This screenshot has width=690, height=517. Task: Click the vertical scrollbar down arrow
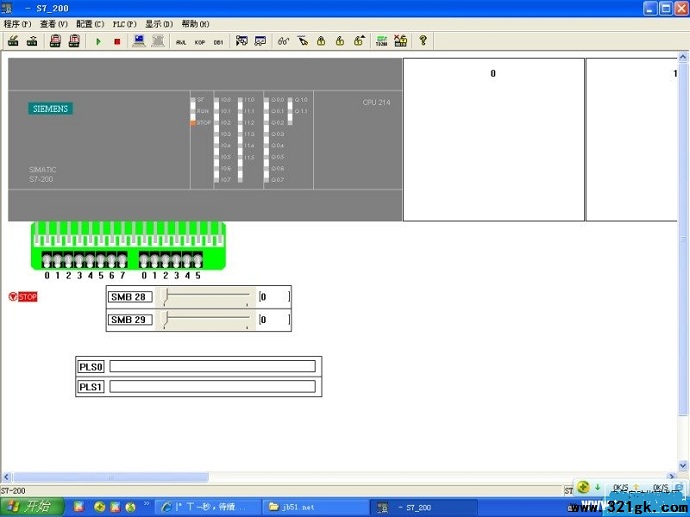[683, 466]
